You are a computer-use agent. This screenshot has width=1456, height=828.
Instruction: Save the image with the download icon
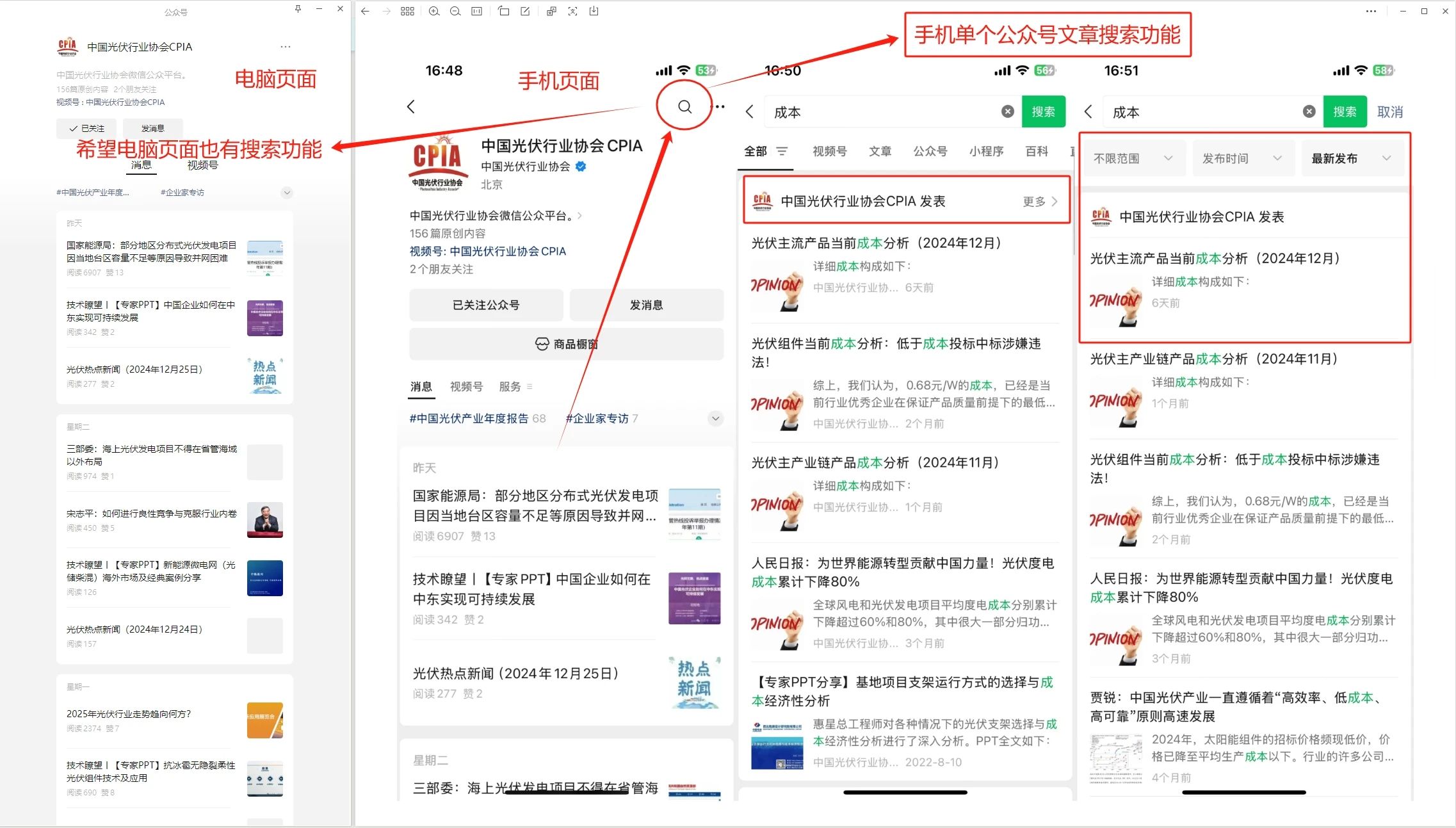click(594, 11)
